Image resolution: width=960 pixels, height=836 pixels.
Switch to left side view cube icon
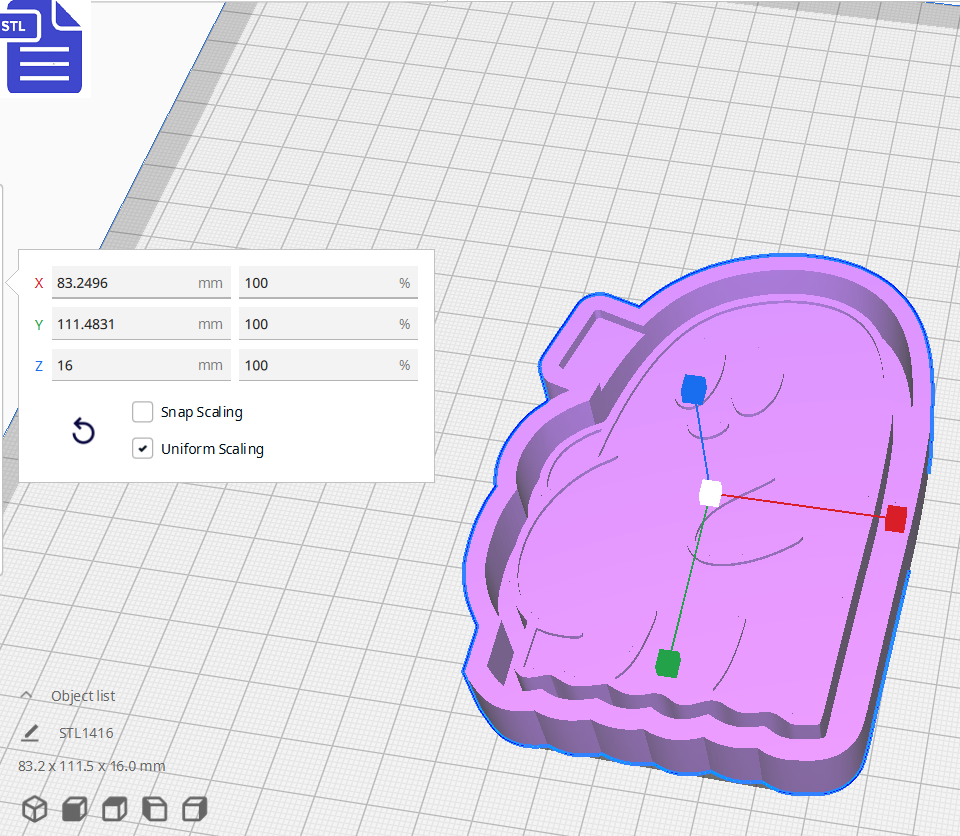(155, 809)
